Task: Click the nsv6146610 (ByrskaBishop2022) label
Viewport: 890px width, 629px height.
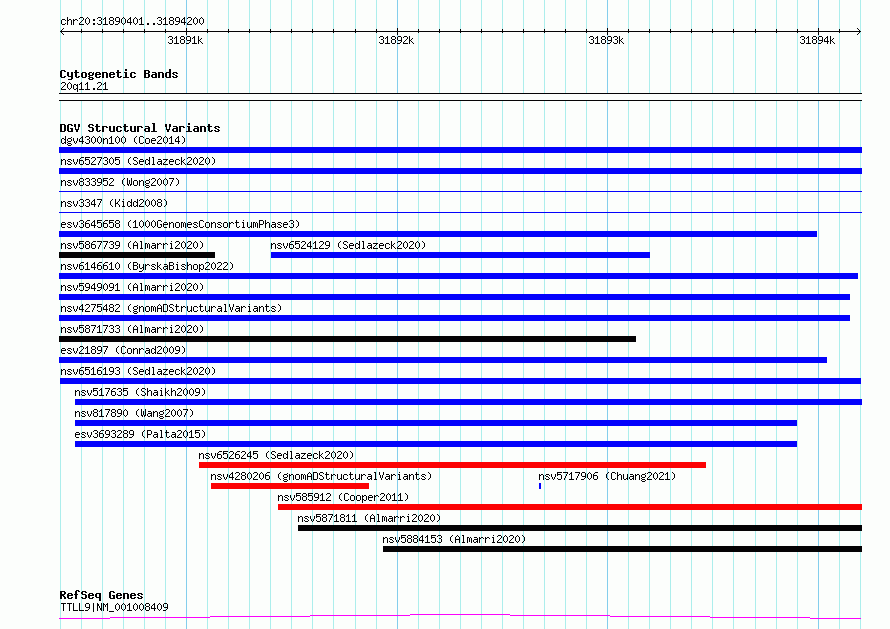Action: 147,266
